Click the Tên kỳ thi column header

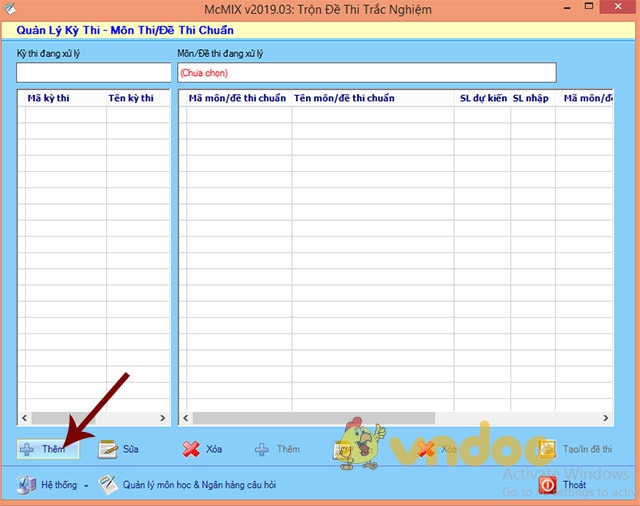coord(132,98)
